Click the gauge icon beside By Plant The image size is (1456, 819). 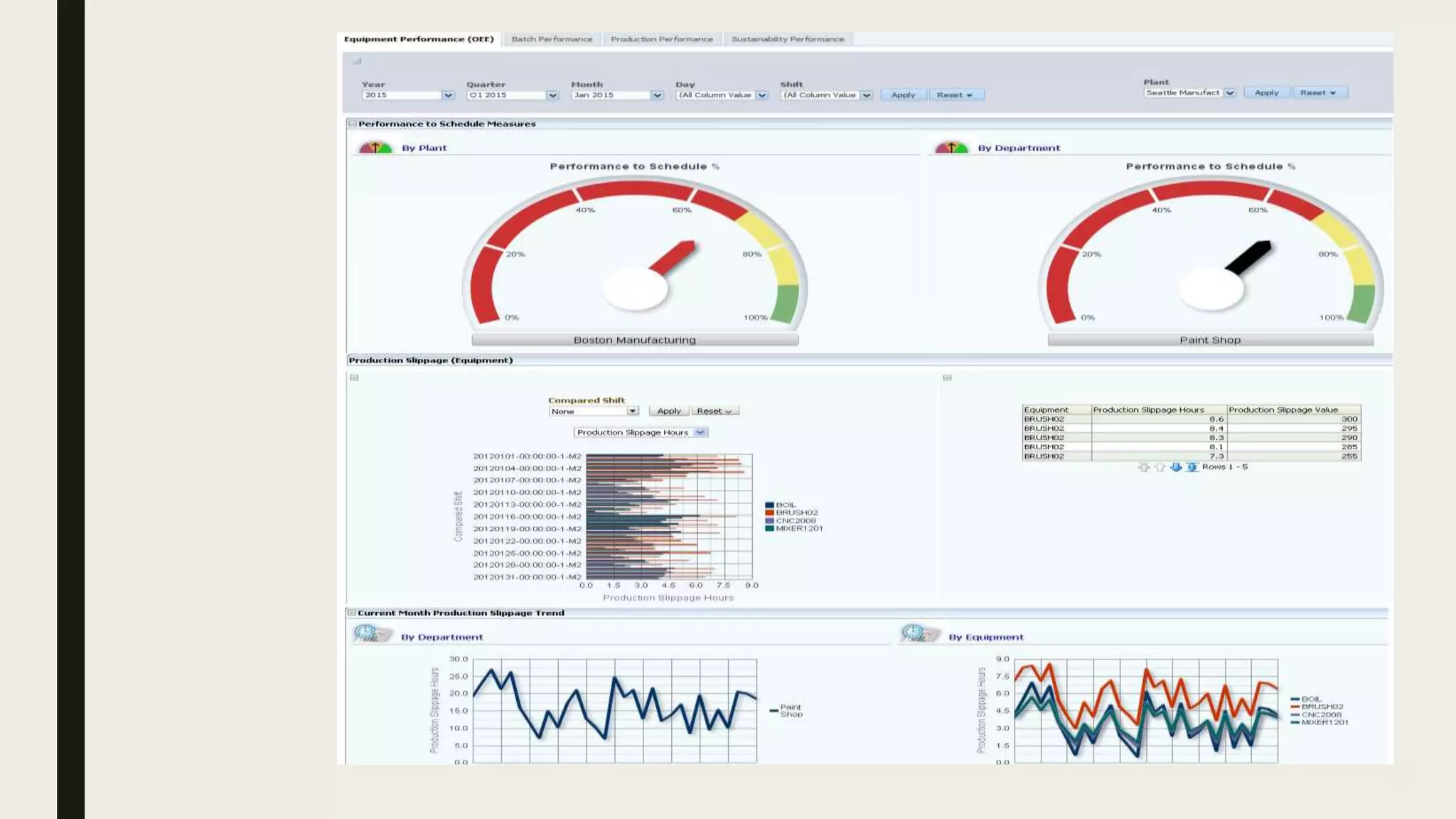point(375,148)
